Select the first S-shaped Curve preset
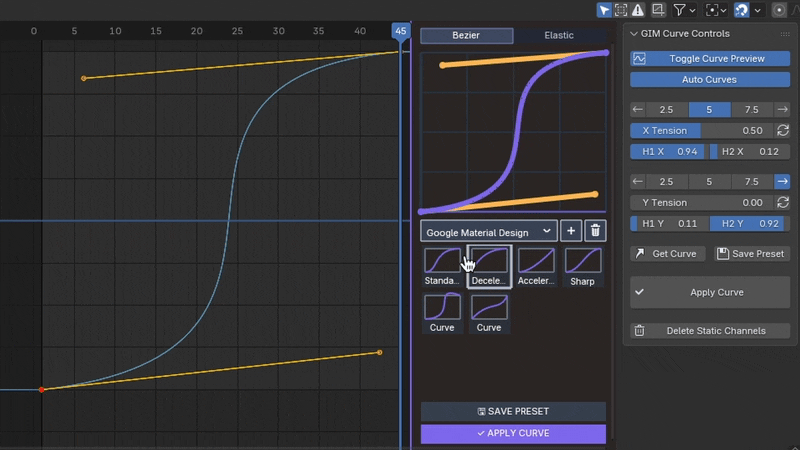 click(442, 312)
